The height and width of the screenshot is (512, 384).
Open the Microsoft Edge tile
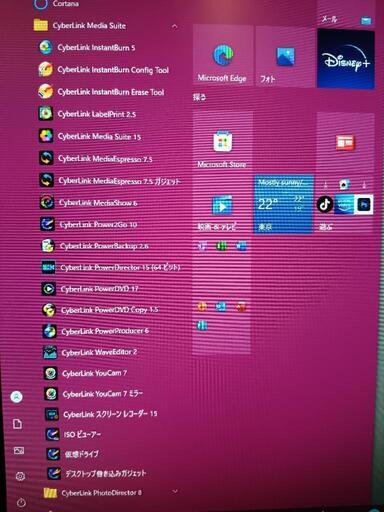pyautogui.click(x=222, y=55)
